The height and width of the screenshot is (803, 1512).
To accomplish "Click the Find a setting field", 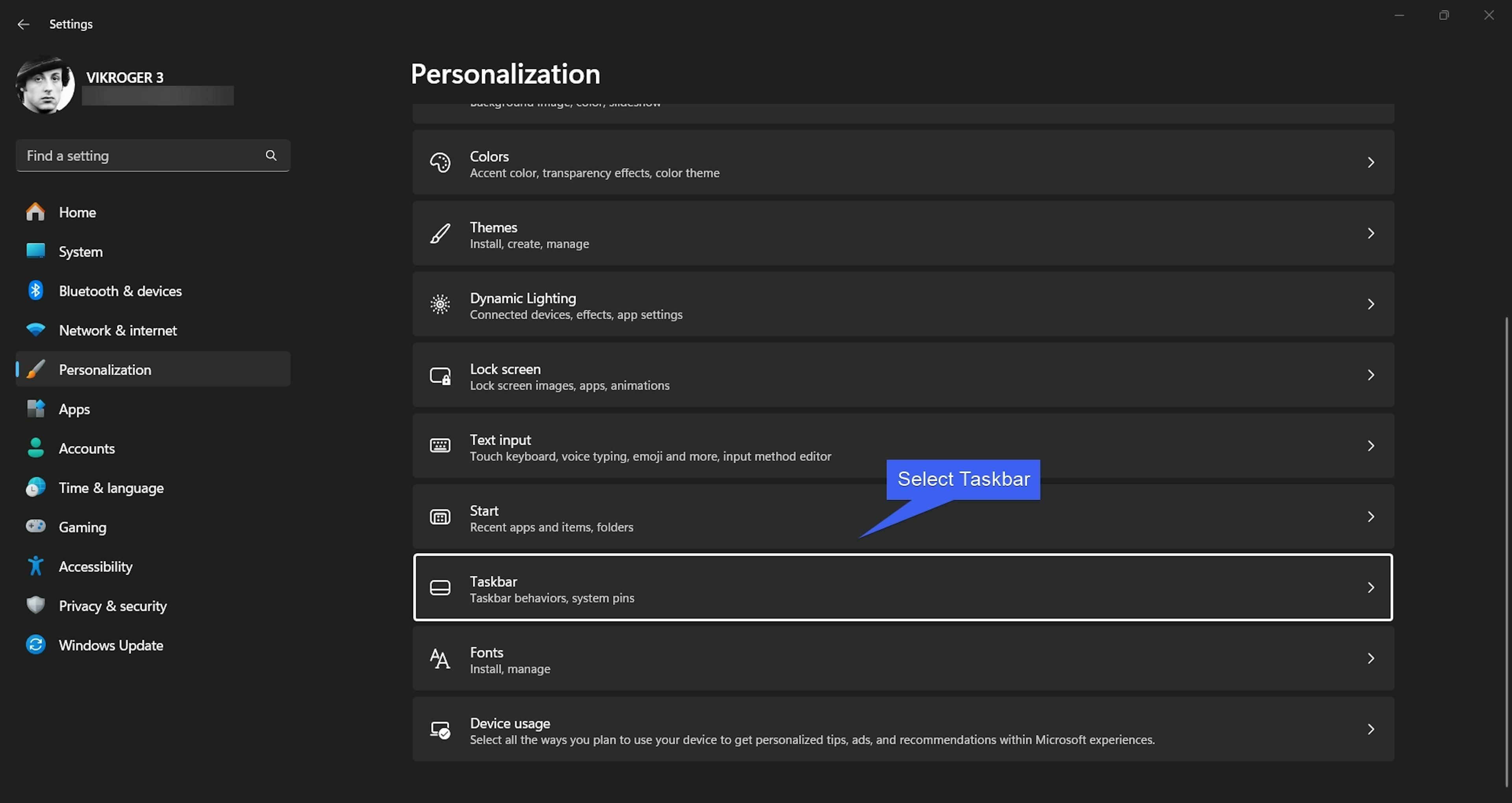I will [141, 155].
